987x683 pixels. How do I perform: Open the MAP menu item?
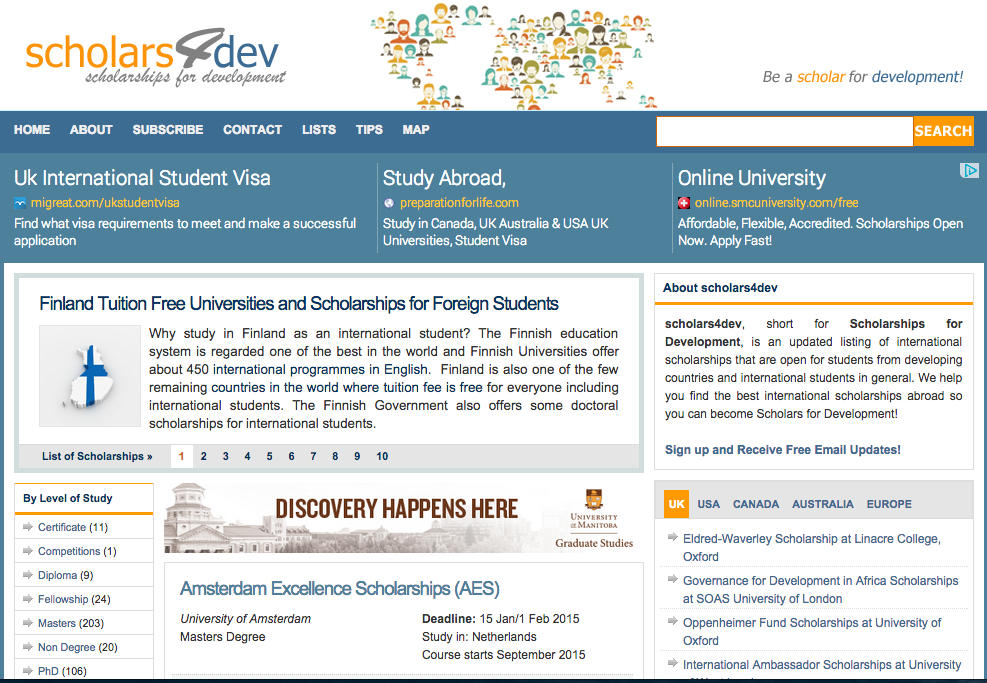coord(416,130)
